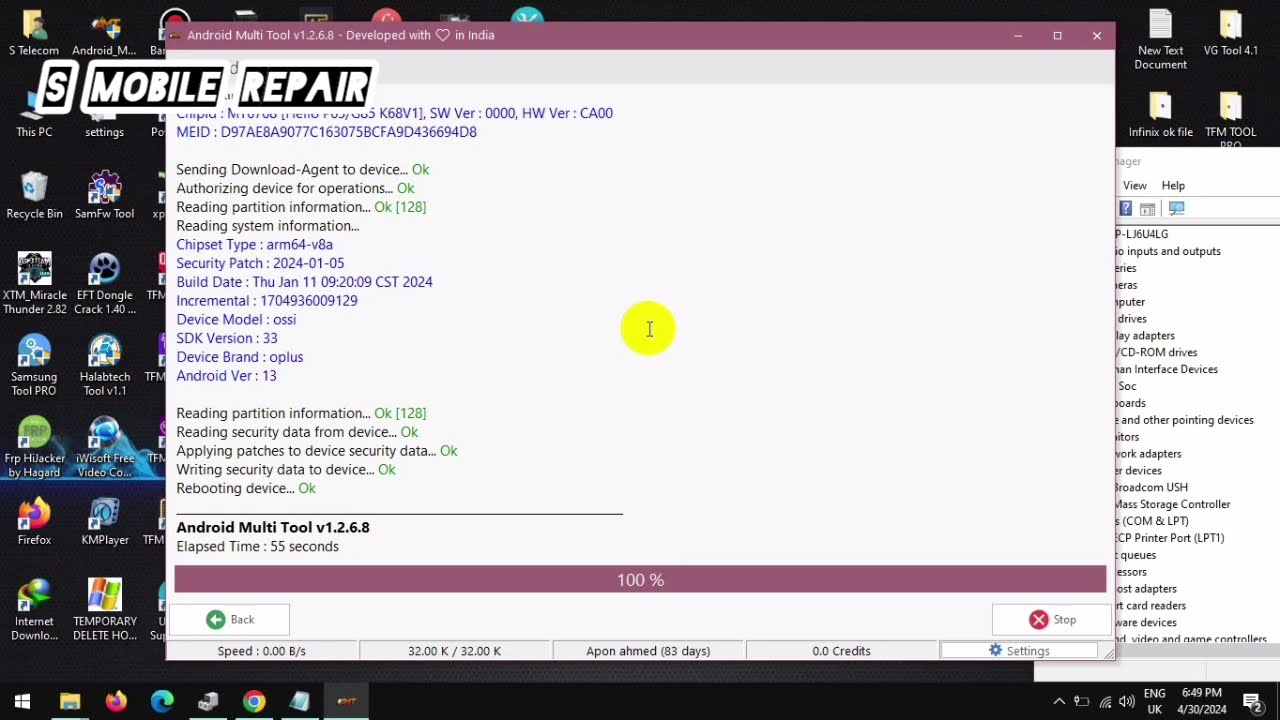Open the EFT Dongle Crack desktop icon

coord(104,284)
